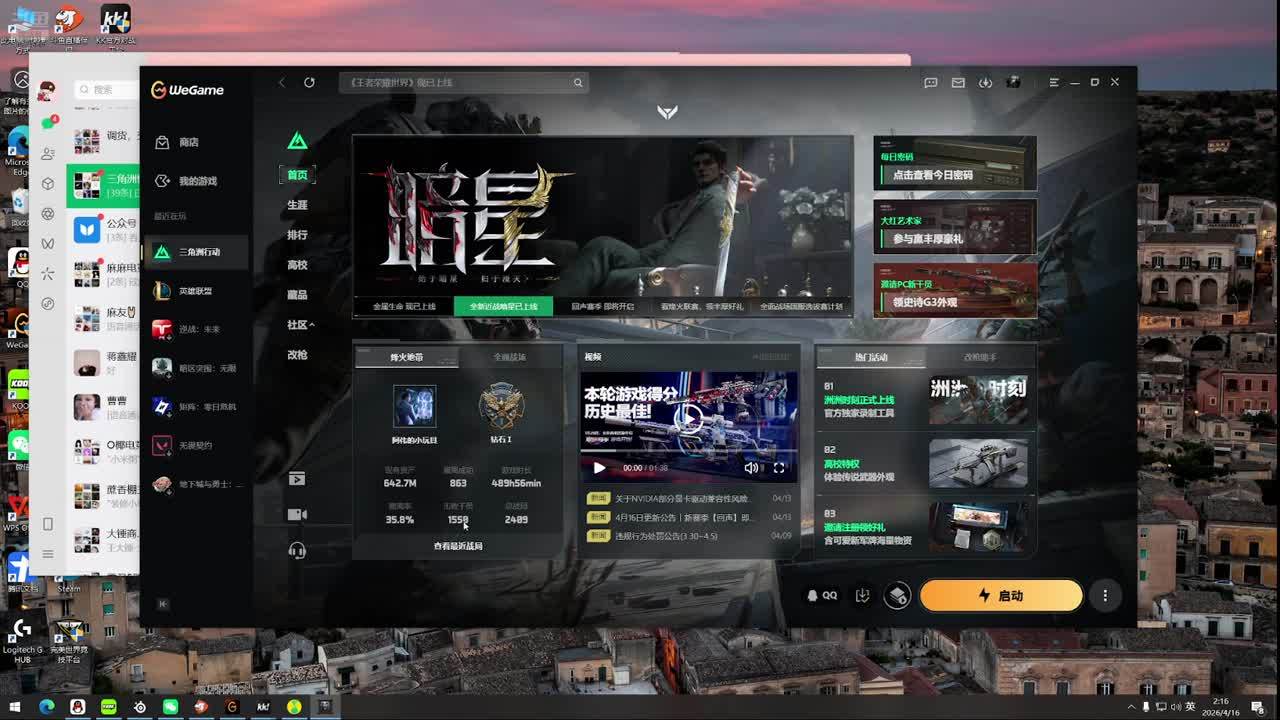Select banner tab 金属生命 现已上线
1280x720 pixels.
click(x=404, y=306)
